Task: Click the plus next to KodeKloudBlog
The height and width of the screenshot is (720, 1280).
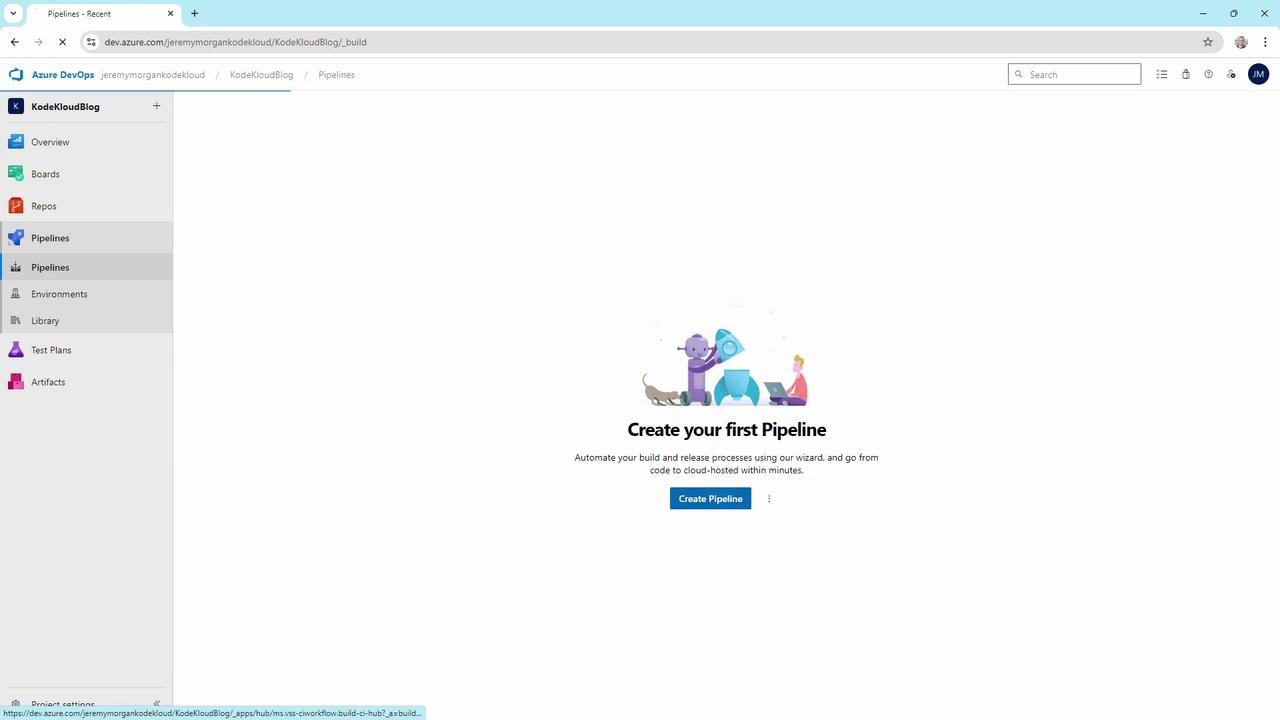Action: coord(156,106)
